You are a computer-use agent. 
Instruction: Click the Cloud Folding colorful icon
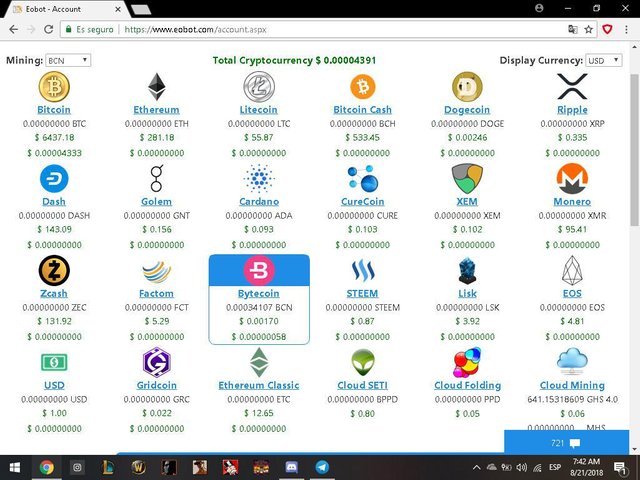click(x=467, y=362)
